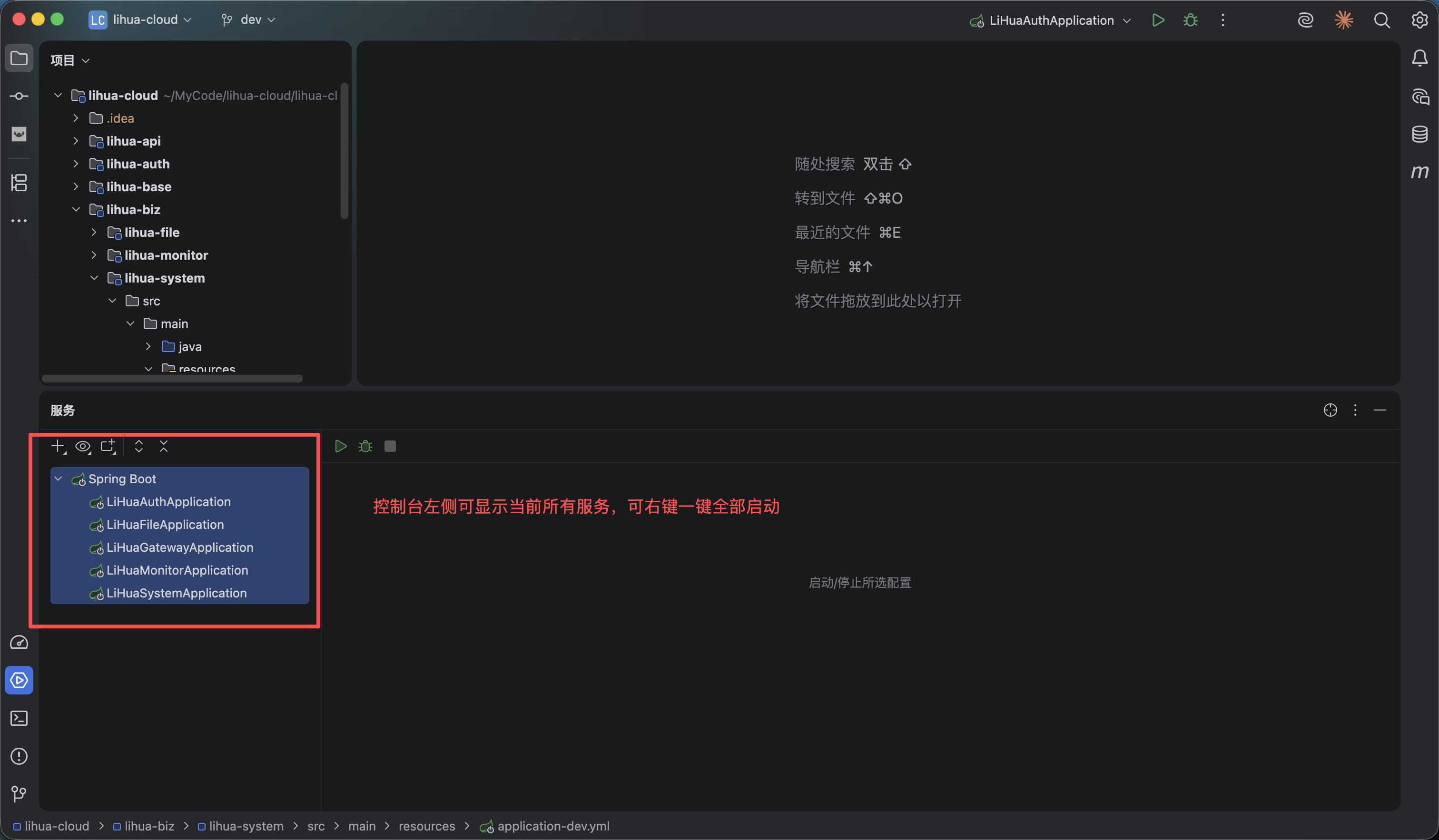Viewport: 1439px width, 840px height.
Task: Debug selected services with bug icon
Action: click(x=365, y=446)
